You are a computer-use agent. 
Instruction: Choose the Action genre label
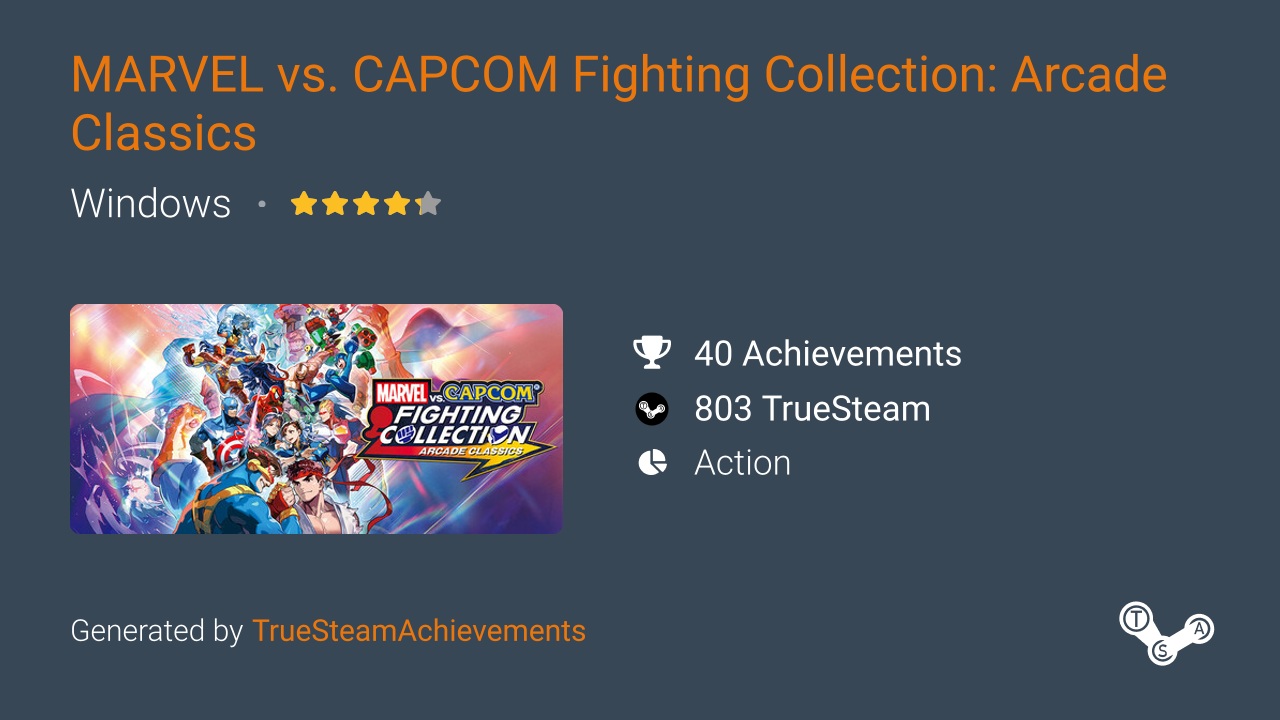pos(742,463)
